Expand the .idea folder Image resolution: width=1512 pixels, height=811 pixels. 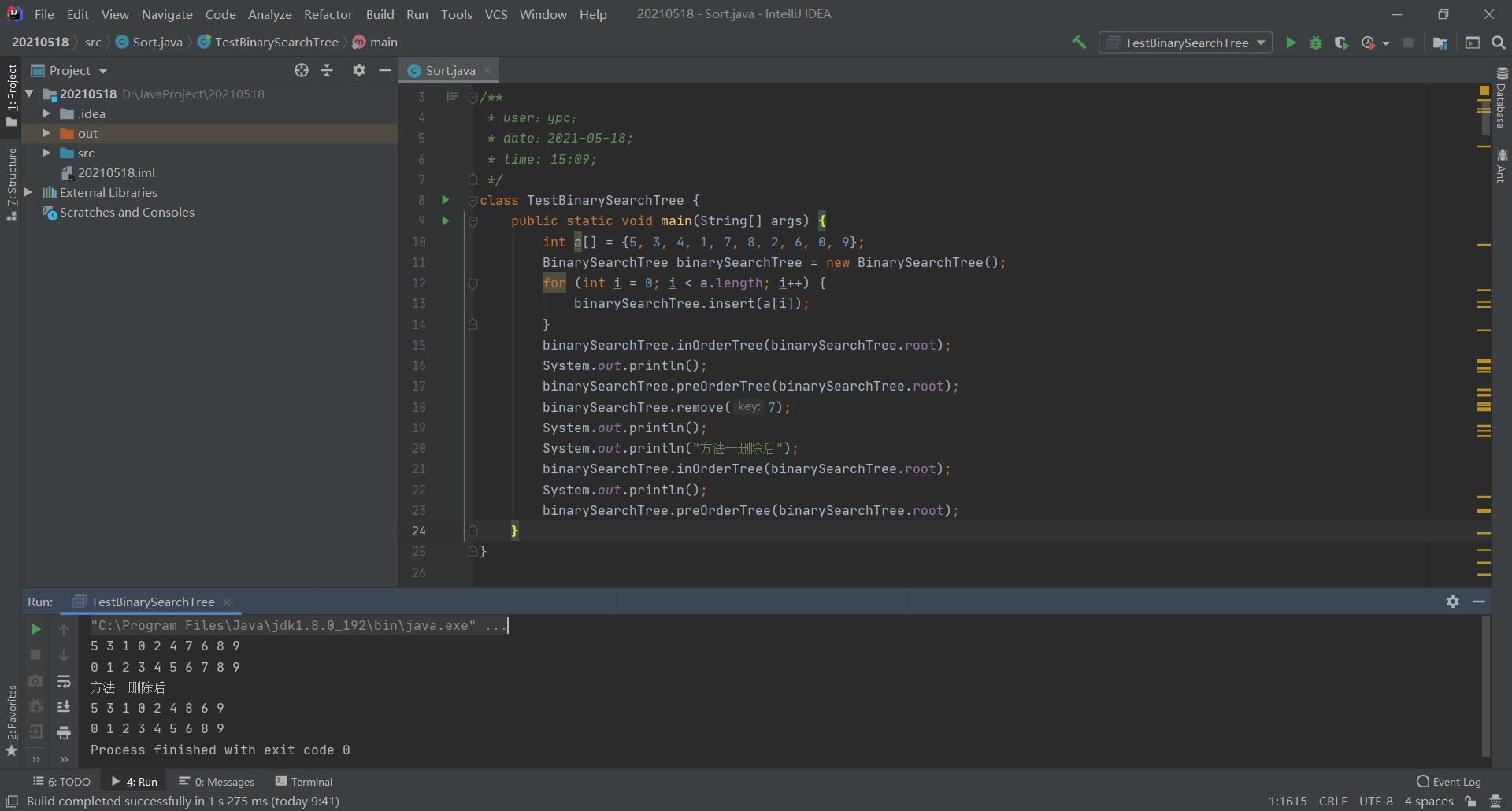[46, 113]
